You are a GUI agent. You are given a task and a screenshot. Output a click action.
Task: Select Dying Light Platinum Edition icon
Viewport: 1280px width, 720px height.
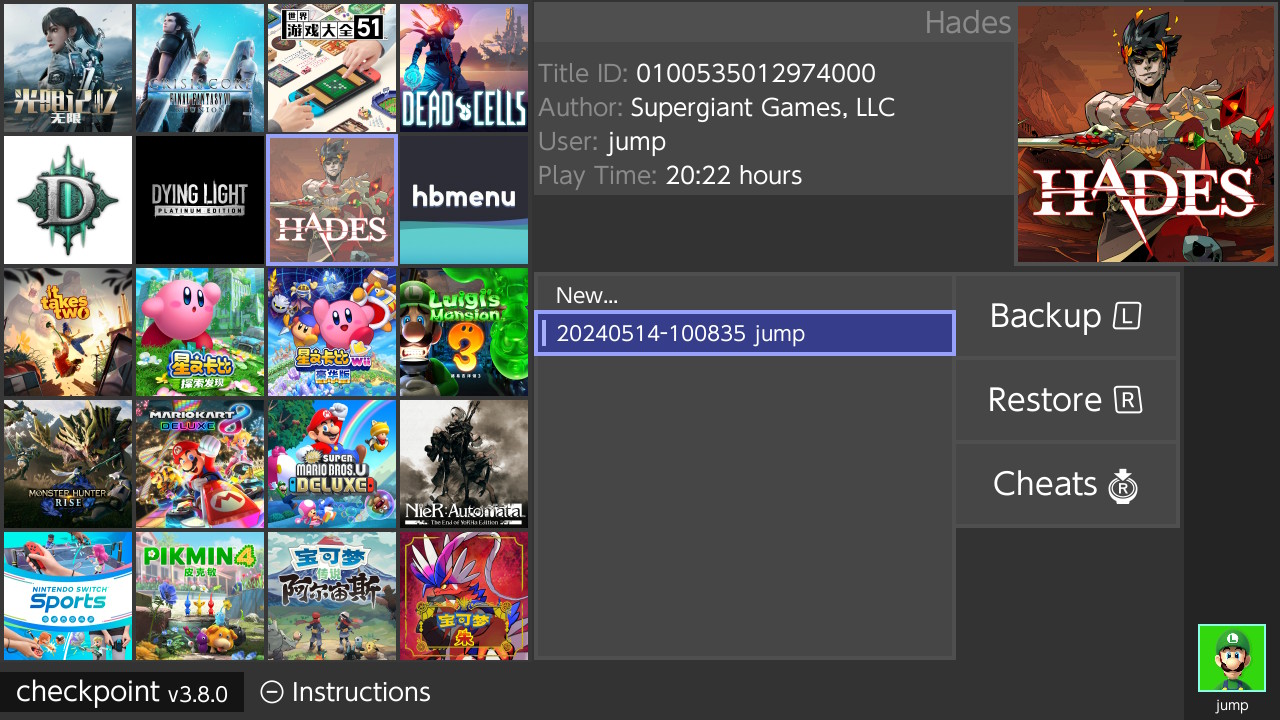200,200
